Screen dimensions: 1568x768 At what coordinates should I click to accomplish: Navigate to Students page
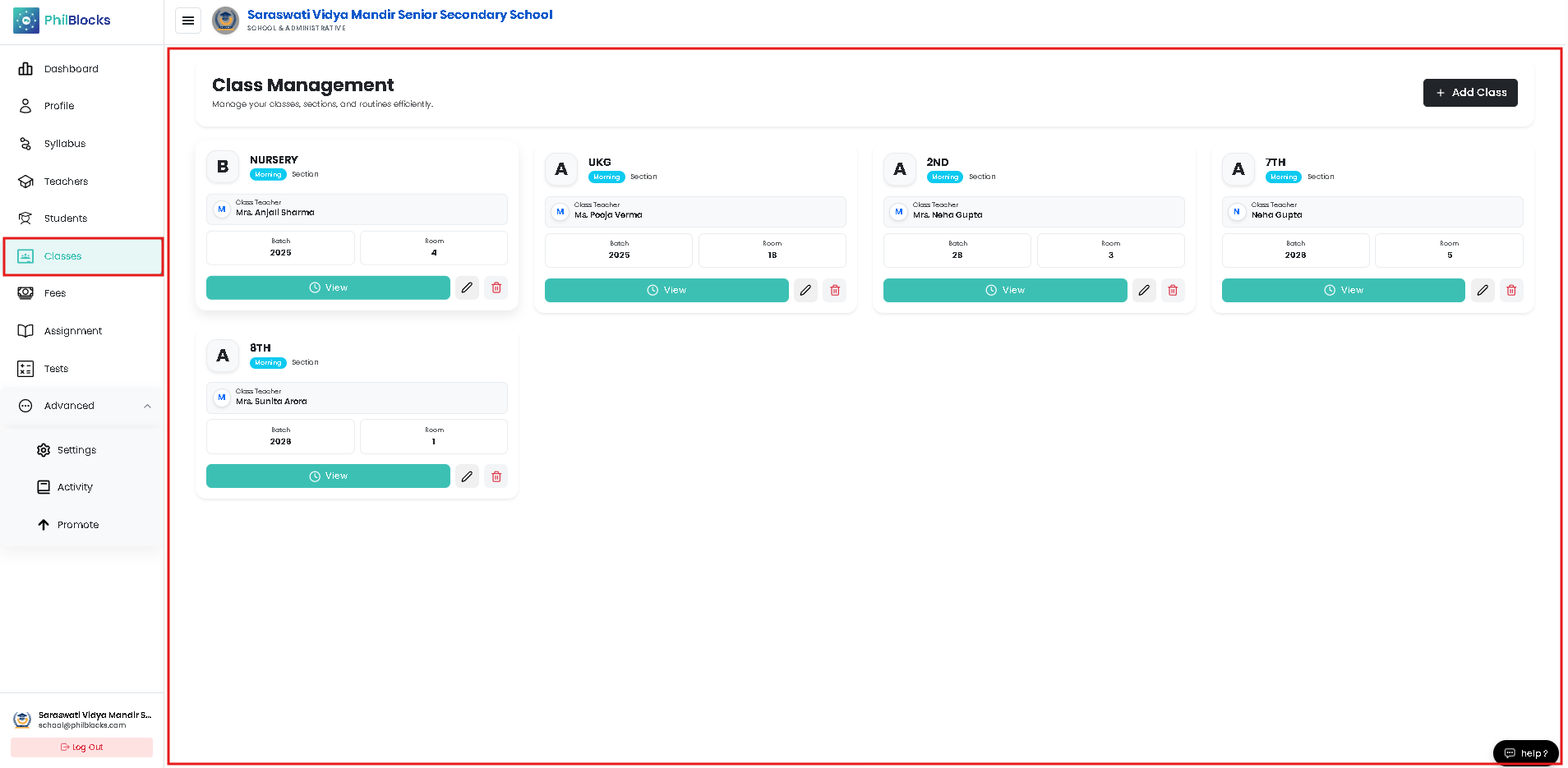tap(65, 218)
